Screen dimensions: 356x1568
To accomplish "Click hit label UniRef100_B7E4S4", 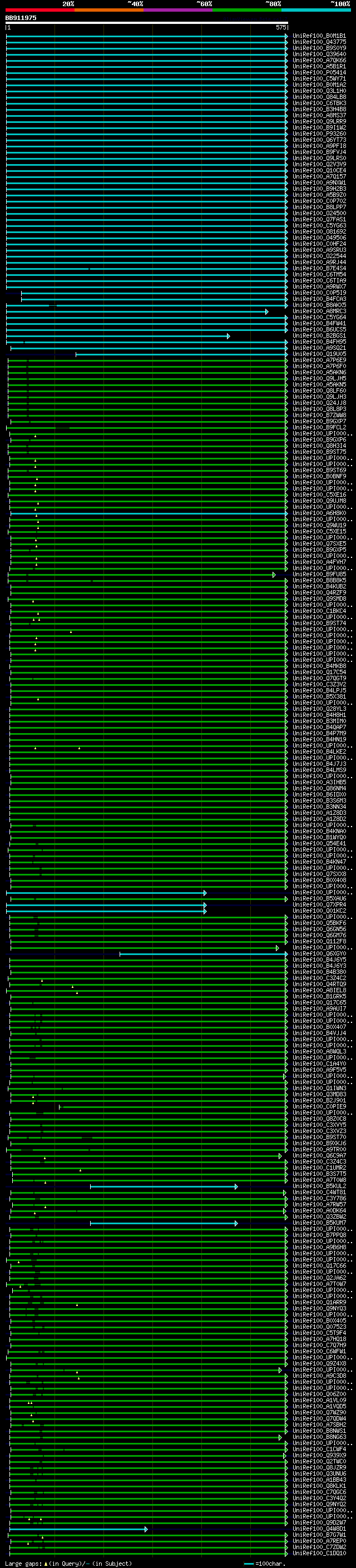I will 319,269.
